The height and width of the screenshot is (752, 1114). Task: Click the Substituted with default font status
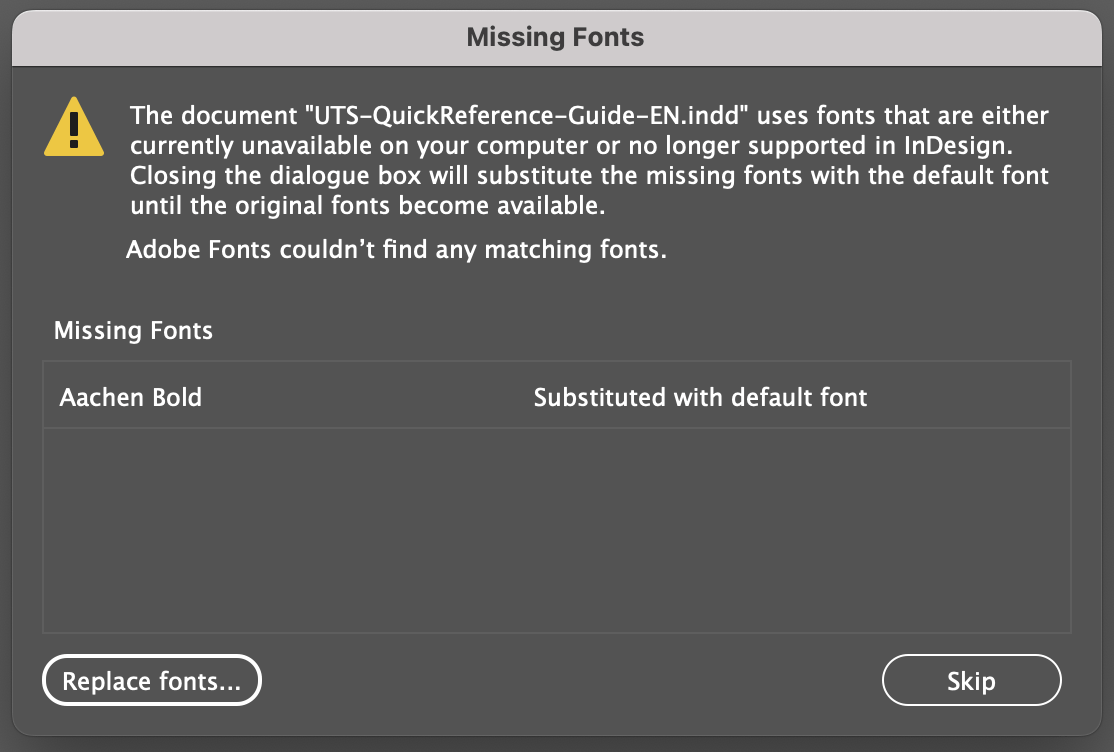(700, 397)
